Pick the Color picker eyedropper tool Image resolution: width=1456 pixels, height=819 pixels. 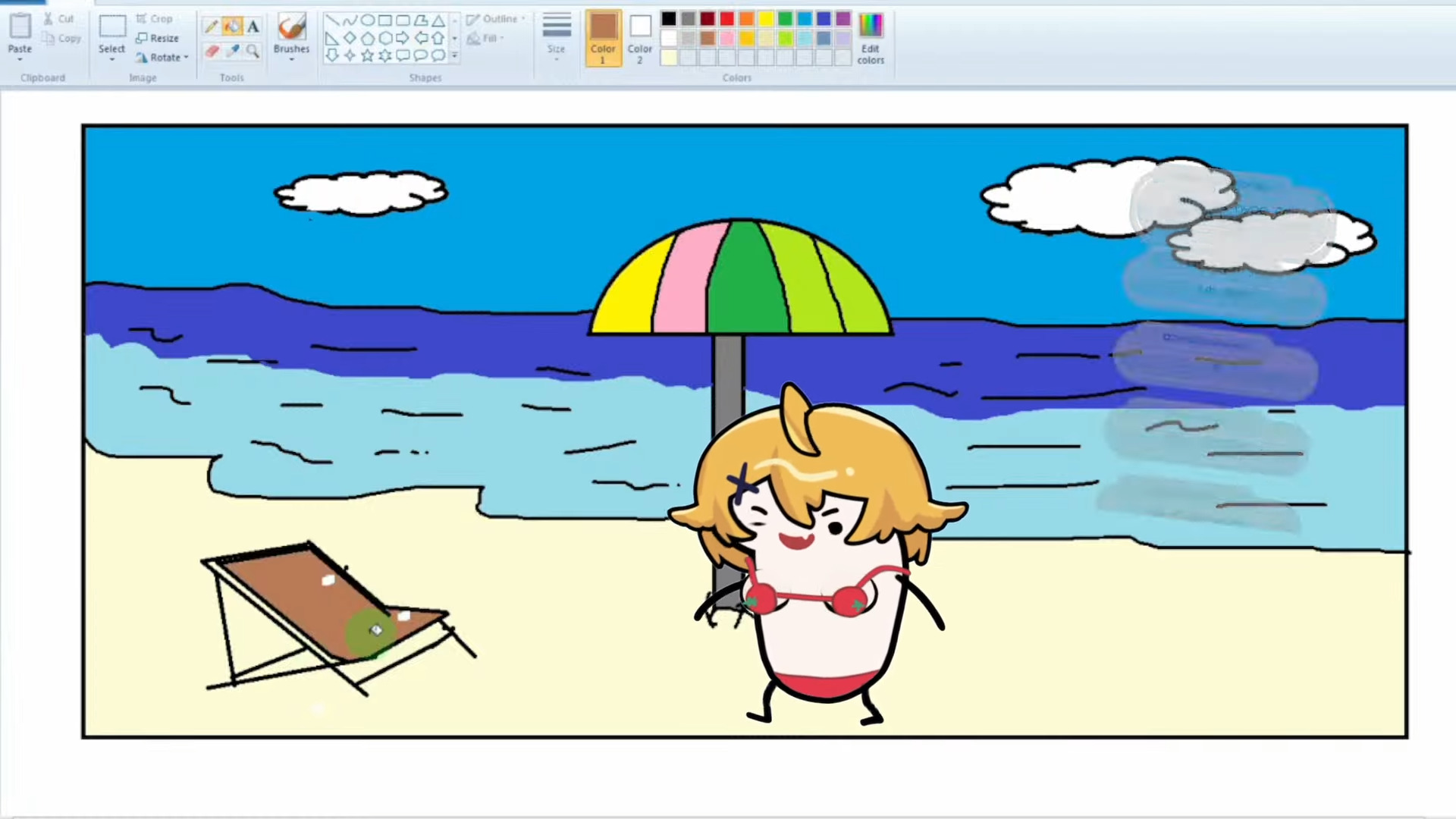(232, 51)
